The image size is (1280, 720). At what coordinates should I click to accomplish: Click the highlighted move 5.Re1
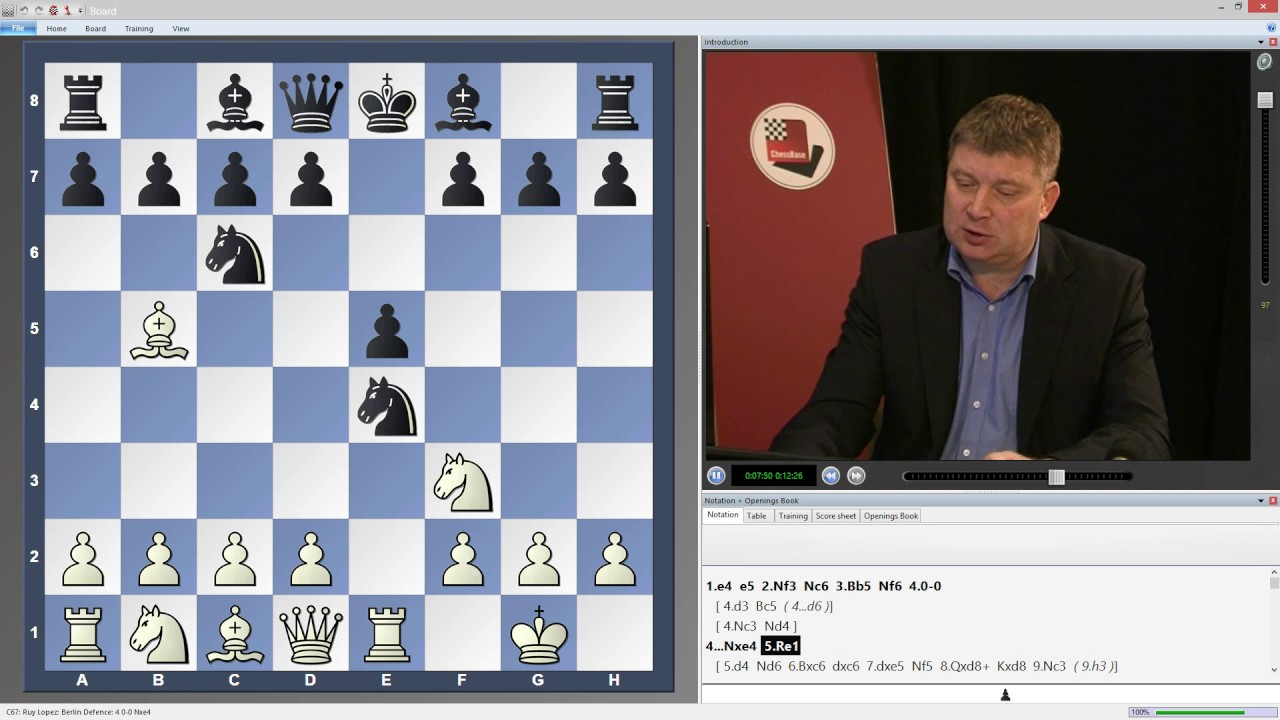coord(781,646)
